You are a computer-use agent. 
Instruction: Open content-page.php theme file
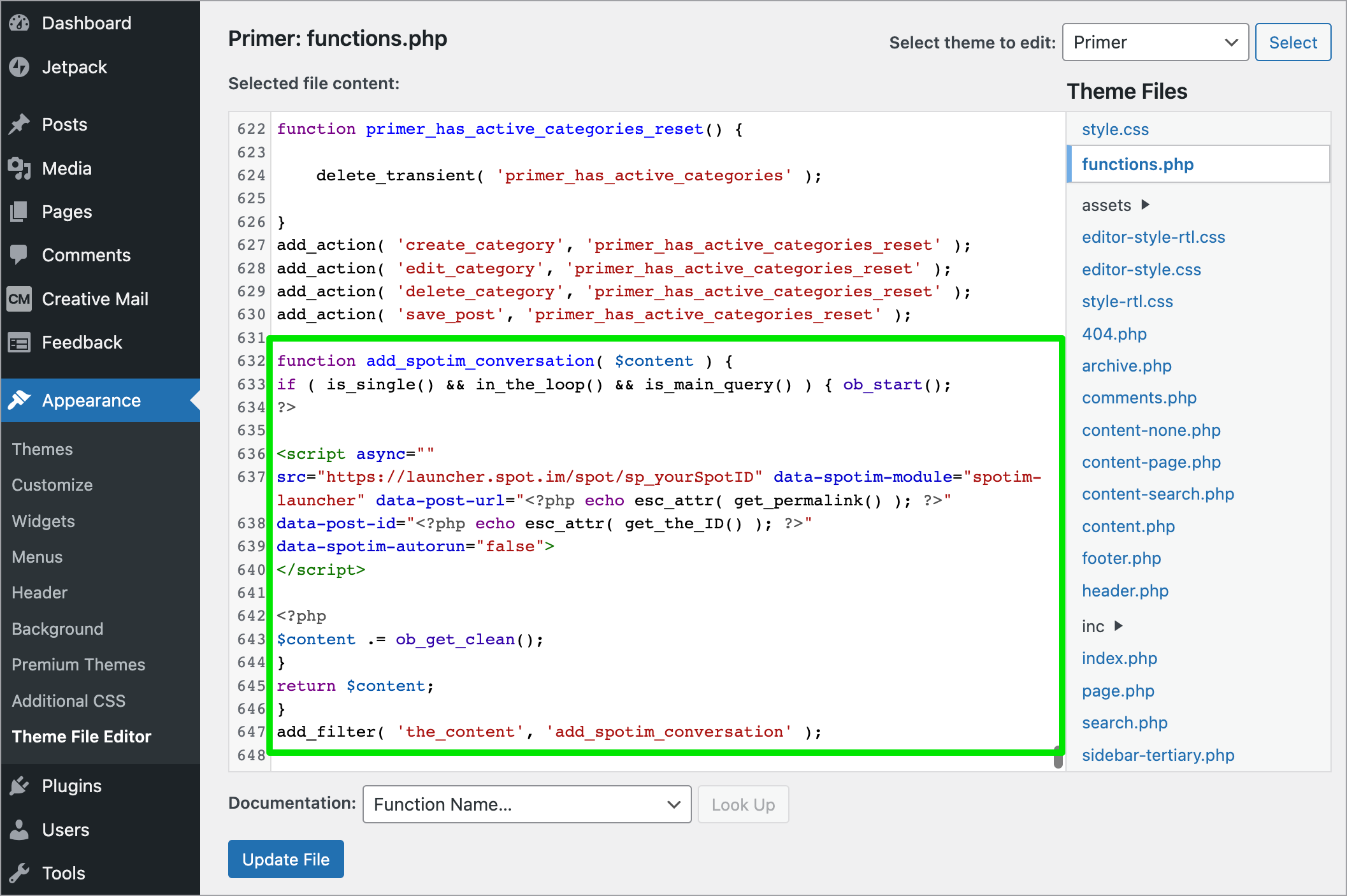point(1151,462)
